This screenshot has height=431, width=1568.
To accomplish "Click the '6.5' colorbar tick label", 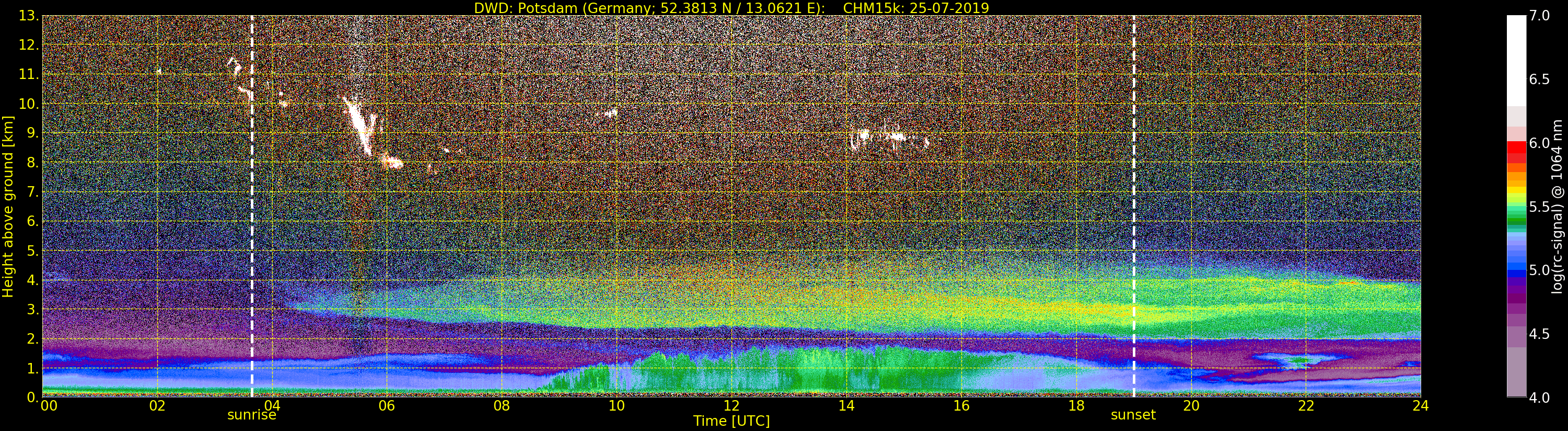I will pos(1539,80).
